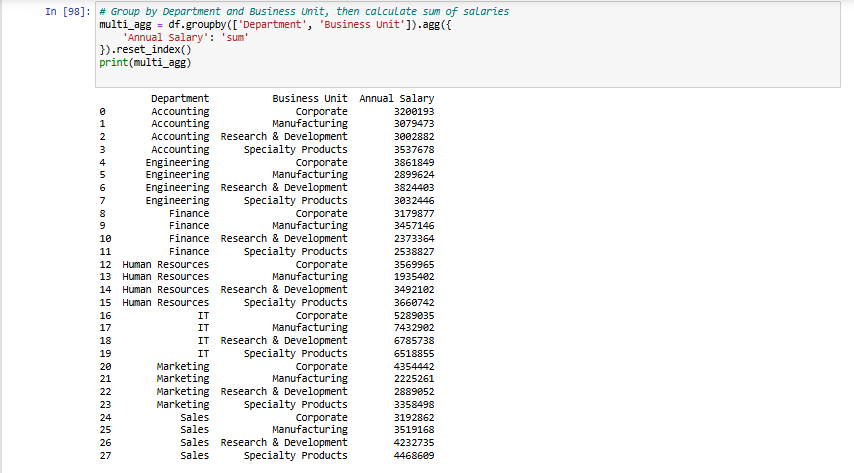Select salary value 3002882

414,137
